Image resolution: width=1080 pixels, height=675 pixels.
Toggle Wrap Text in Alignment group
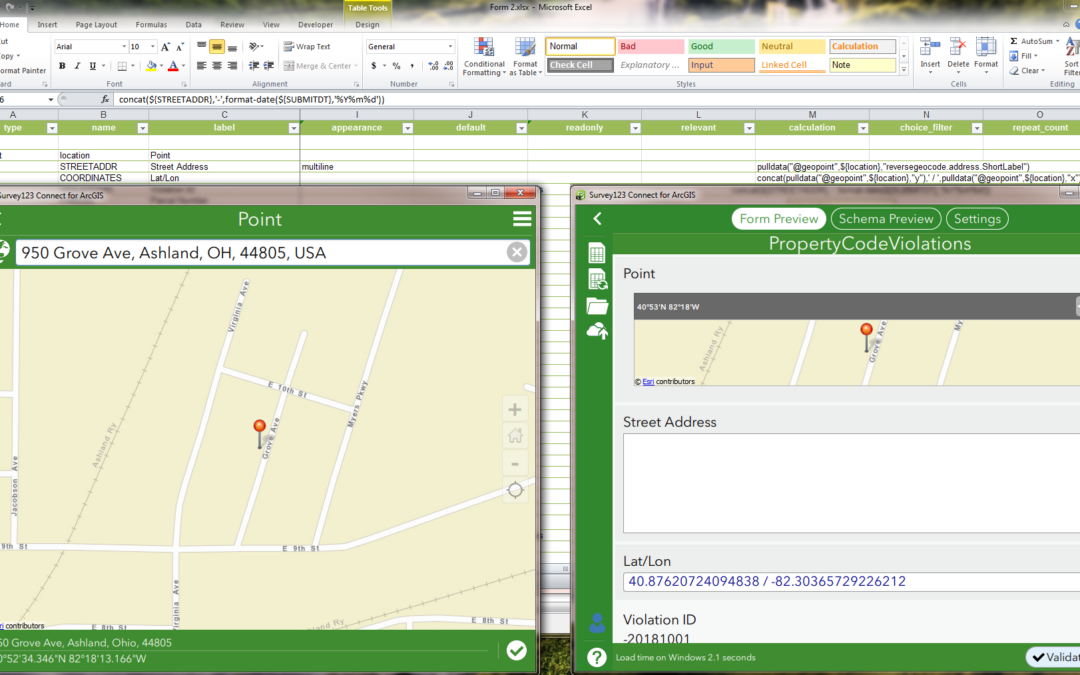[x=307, y=47]
